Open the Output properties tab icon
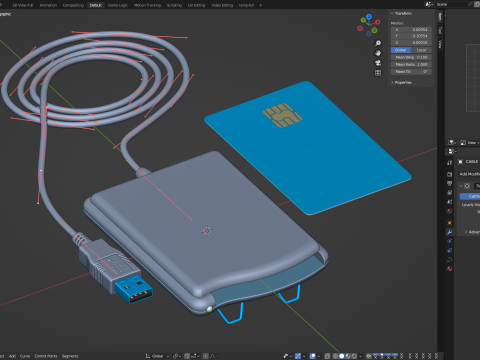This screenshot has height=360, width=480. [450, 183]
